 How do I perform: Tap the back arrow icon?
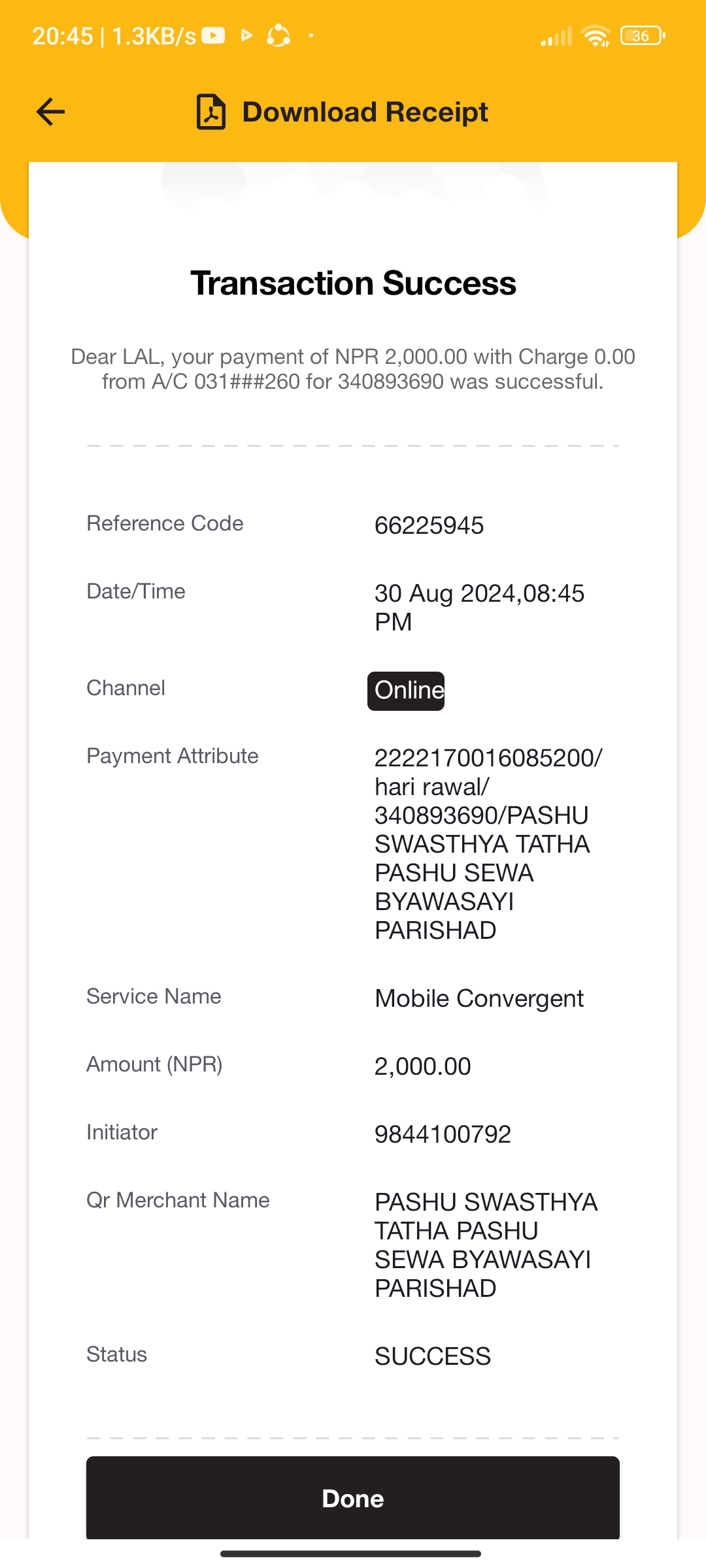[x=50, y=112]
